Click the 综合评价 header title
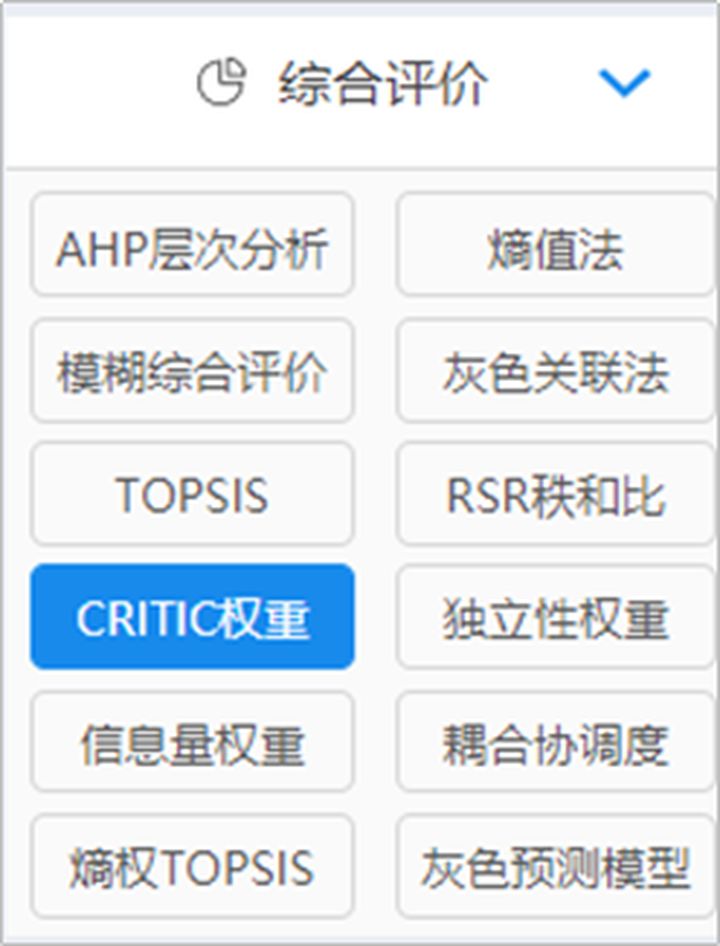The image size is (720, 946). (382, 83)
